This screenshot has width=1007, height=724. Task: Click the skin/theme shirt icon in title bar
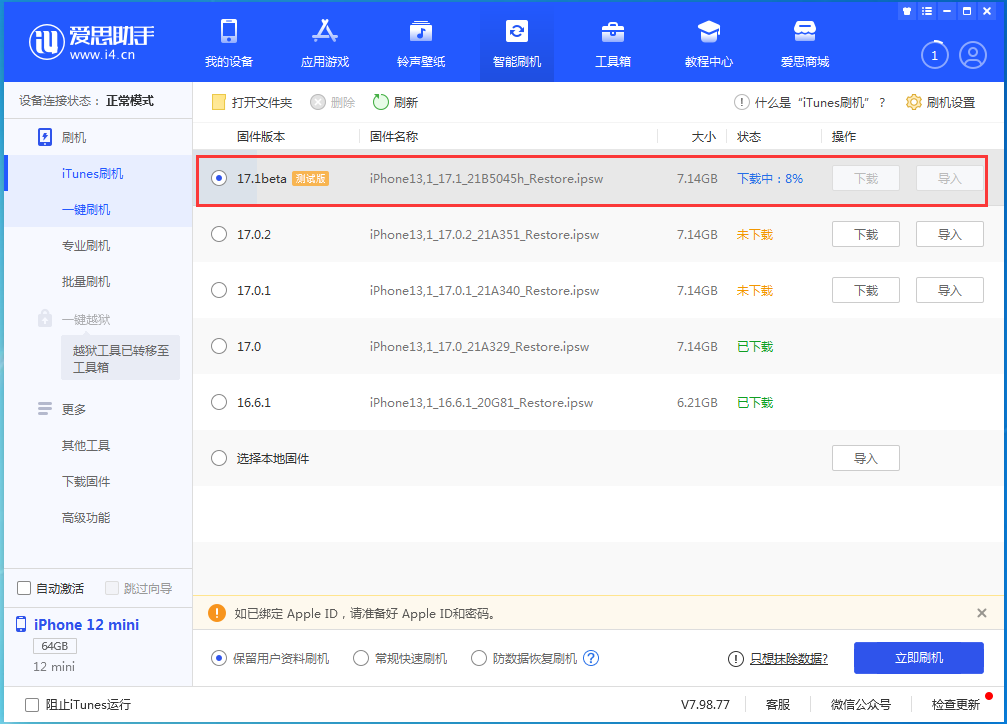tap(907, 11)
